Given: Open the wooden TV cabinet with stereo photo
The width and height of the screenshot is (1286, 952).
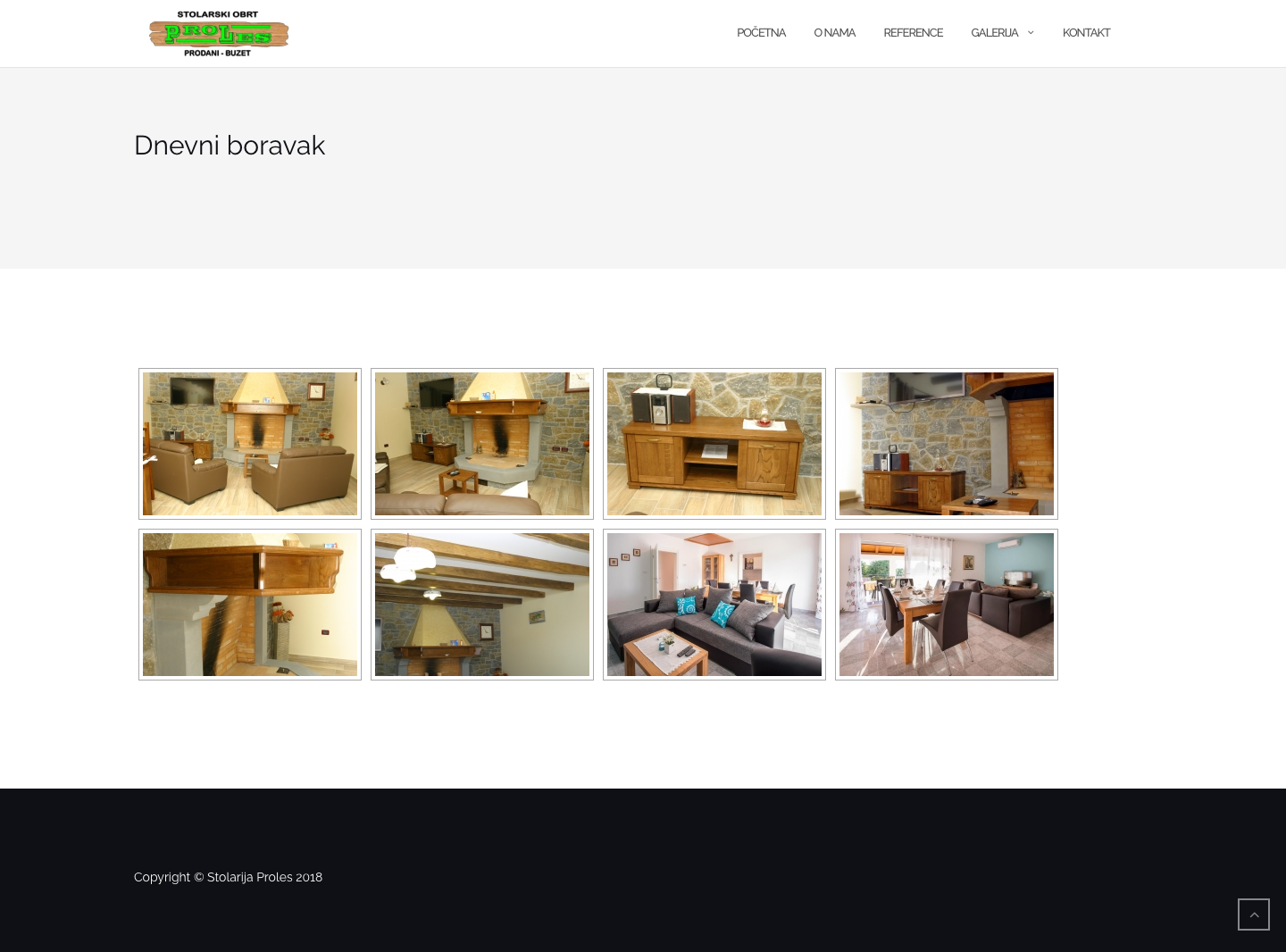Looking at the screenshot, I should coord(714,444).
